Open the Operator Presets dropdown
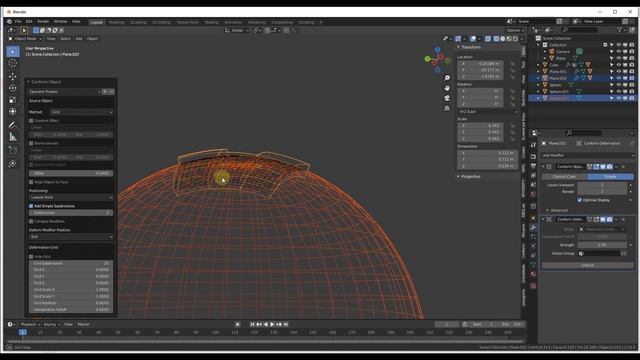This screenshot has height=360, width=640. tap(64, 92)
